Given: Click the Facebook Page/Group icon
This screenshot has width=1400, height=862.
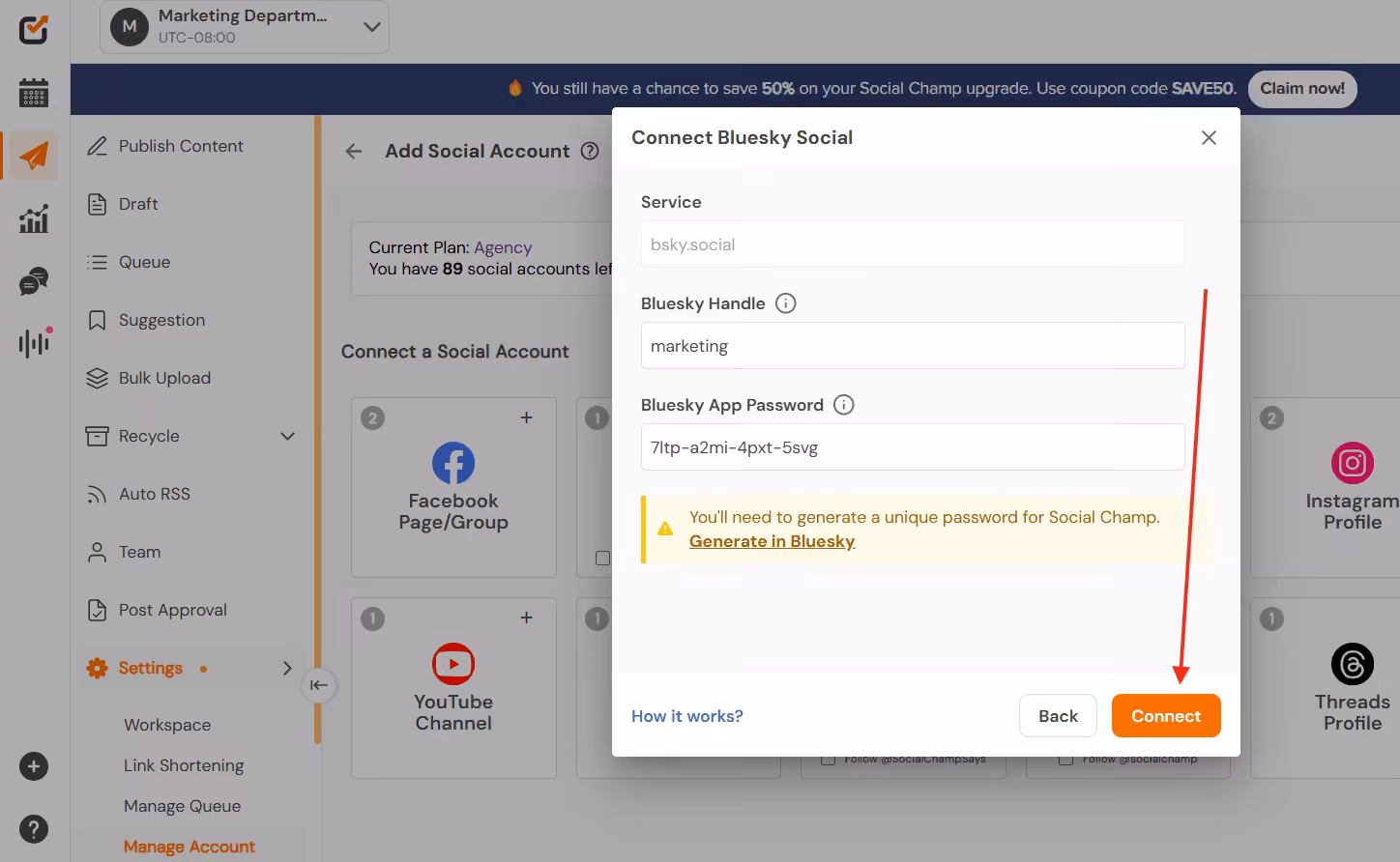Looking at the screenshot, I should 453,463.
